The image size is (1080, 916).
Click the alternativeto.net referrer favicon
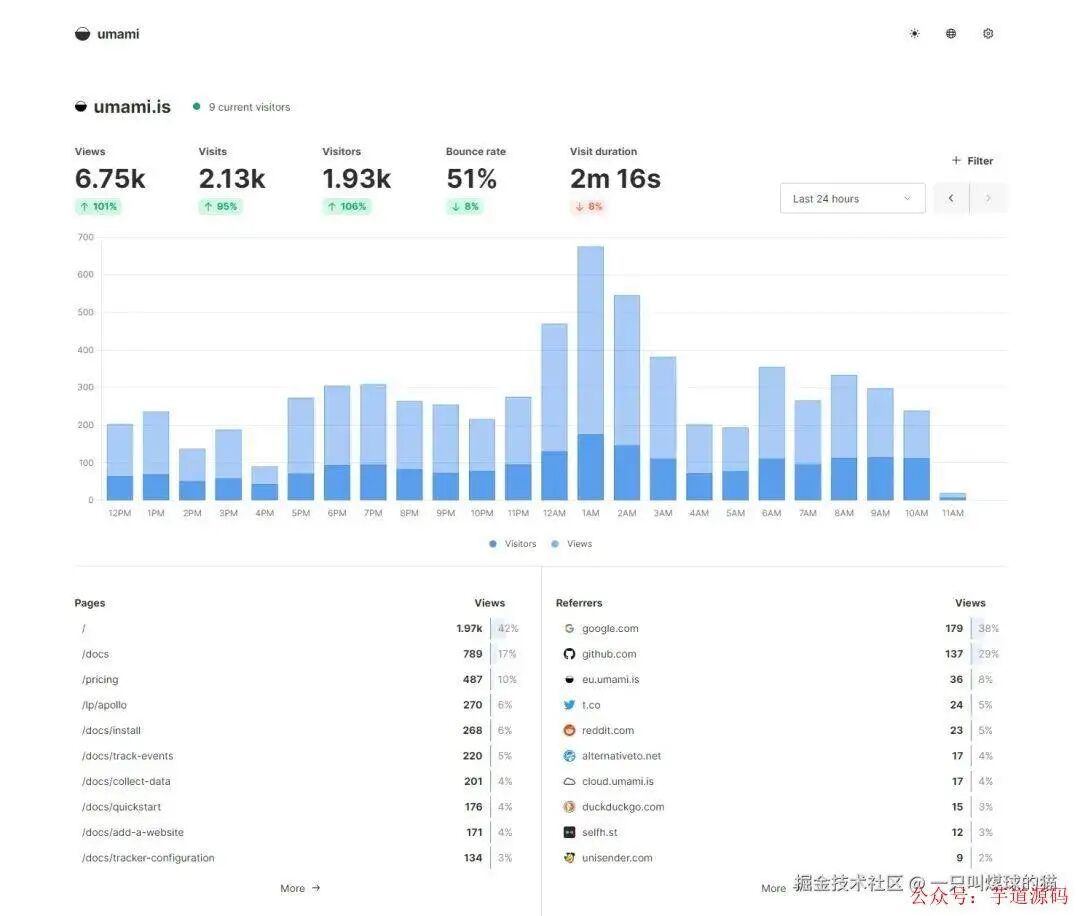coord(569,756)
